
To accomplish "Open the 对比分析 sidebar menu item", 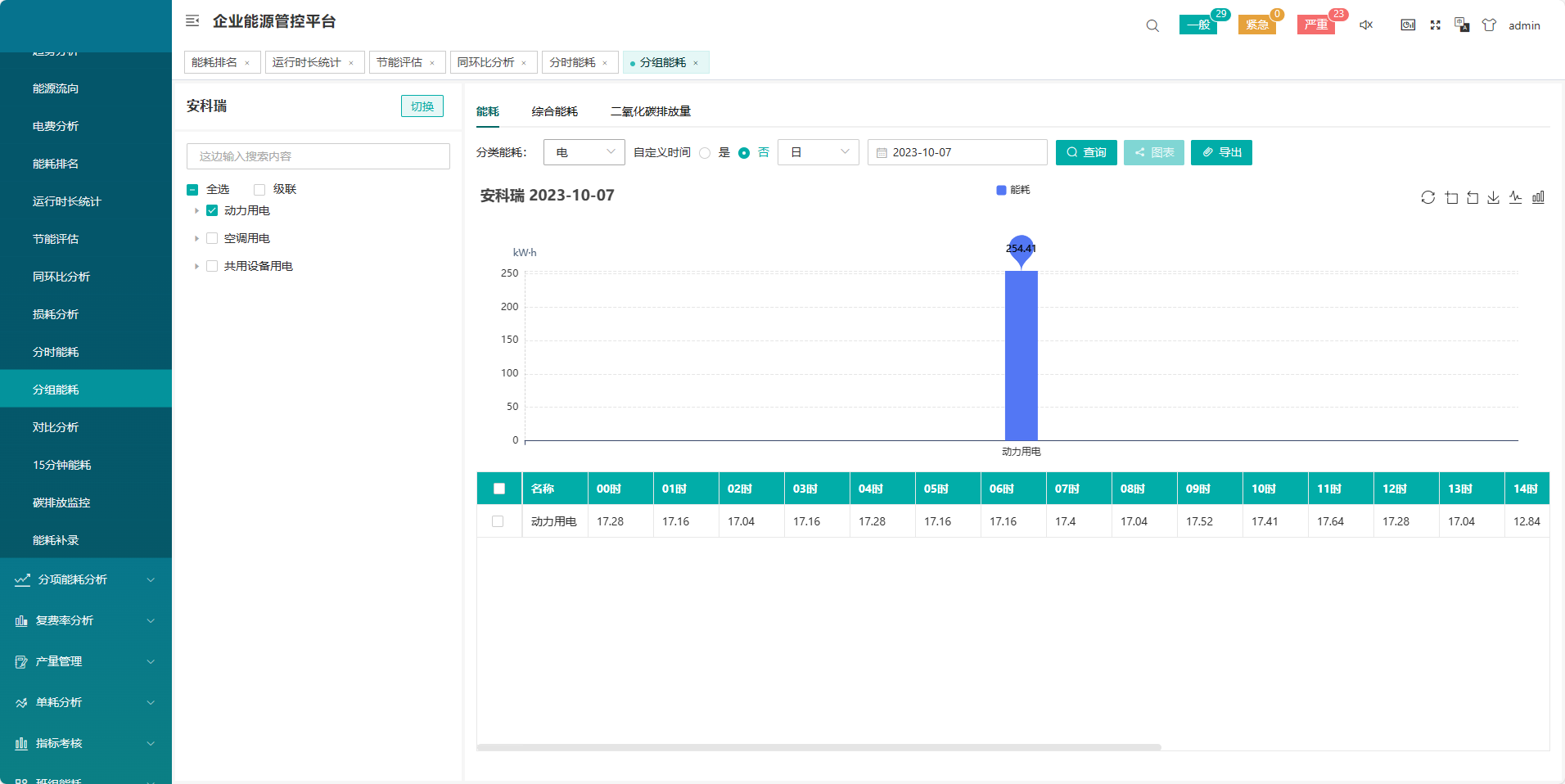I will (x=56, y=427).
